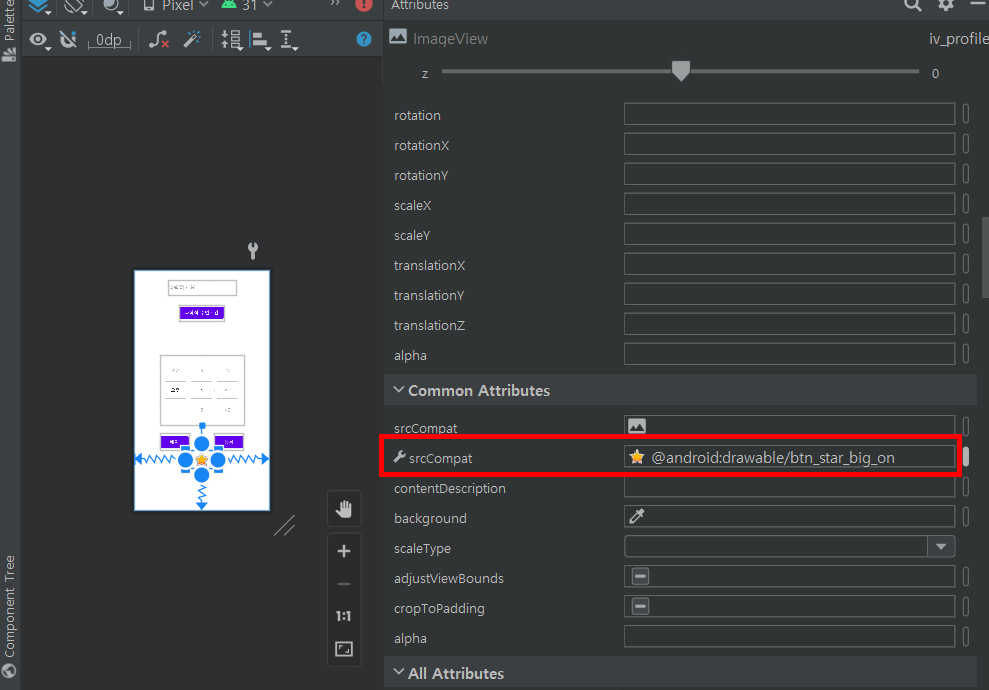
Task: Open the scaleType dropdown
Action: pos(941,546)
